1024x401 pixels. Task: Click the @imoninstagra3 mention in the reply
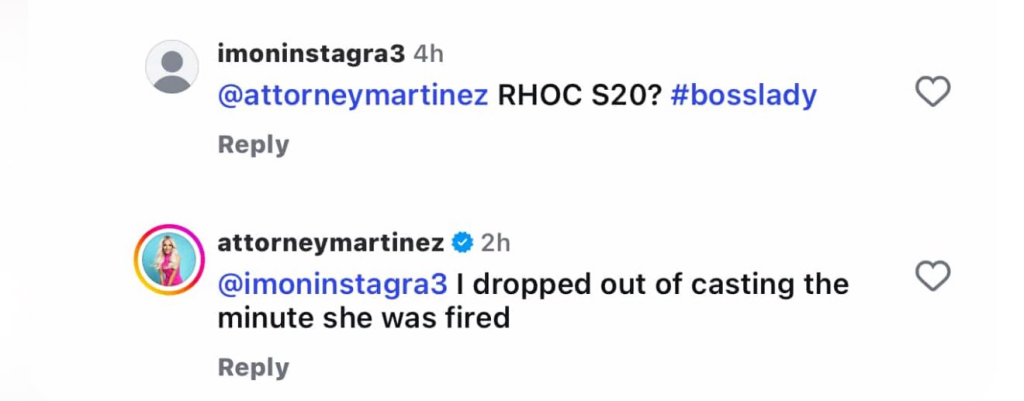332,284
